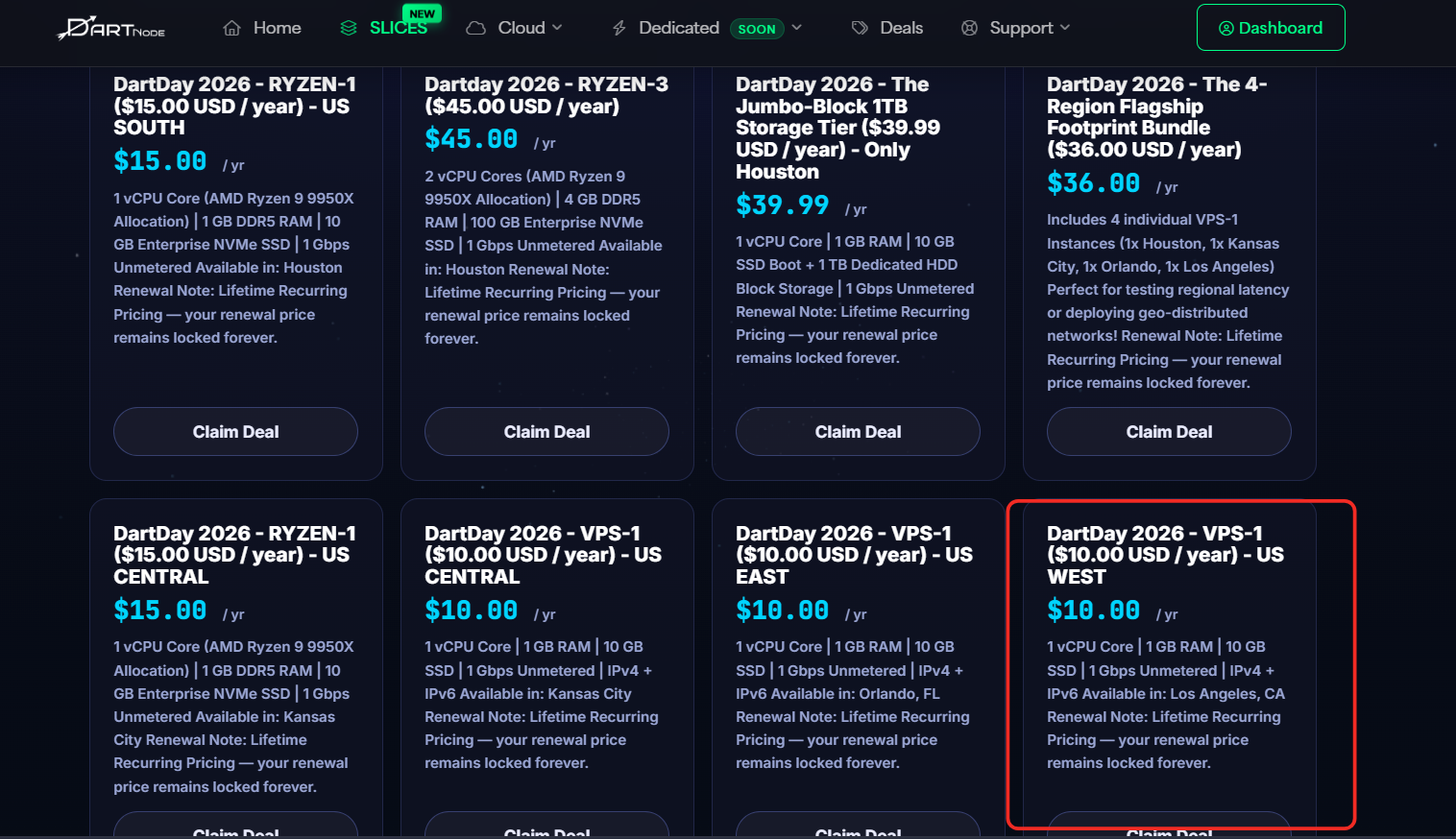Click the DartNode logo
This screenshot has width=1456, height=839.
pos(111,28)
